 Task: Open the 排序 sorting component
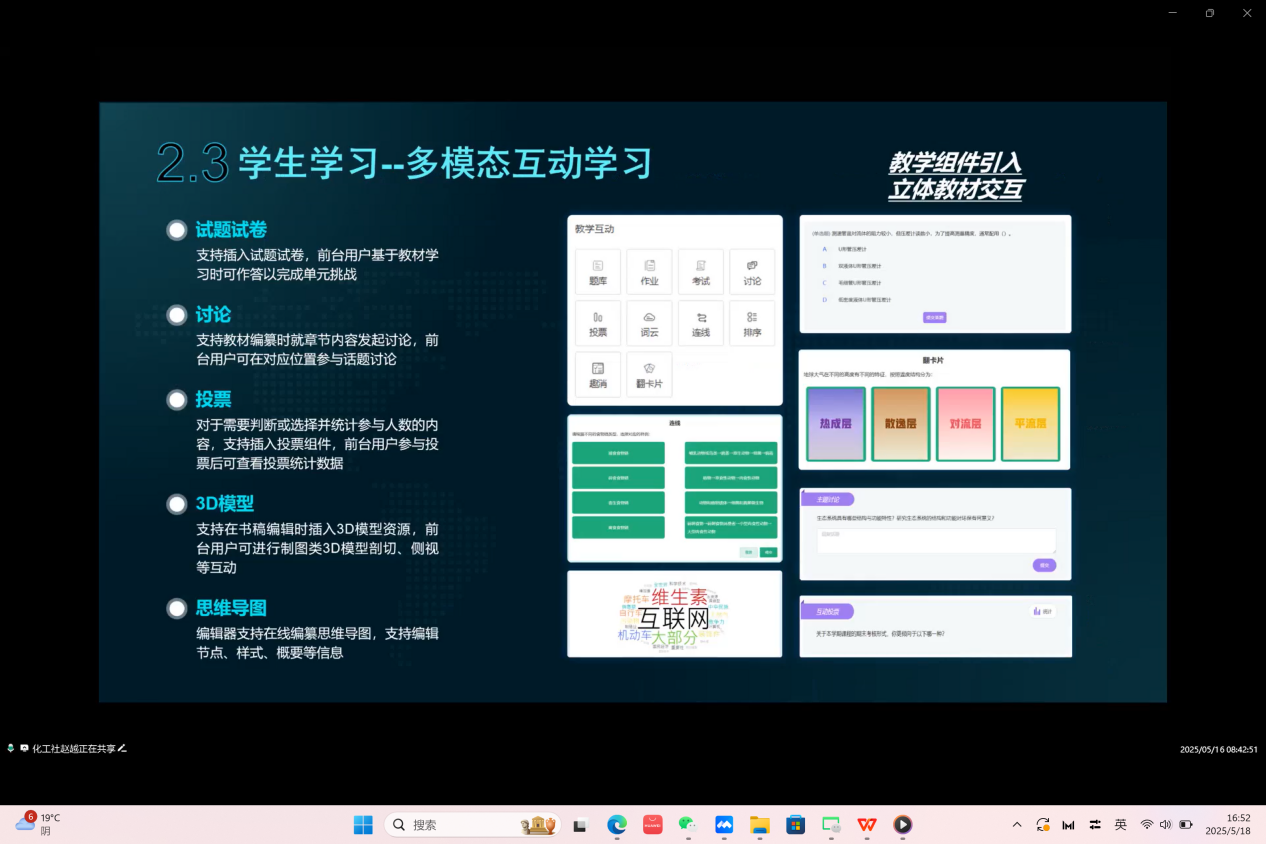click(752, 323)
